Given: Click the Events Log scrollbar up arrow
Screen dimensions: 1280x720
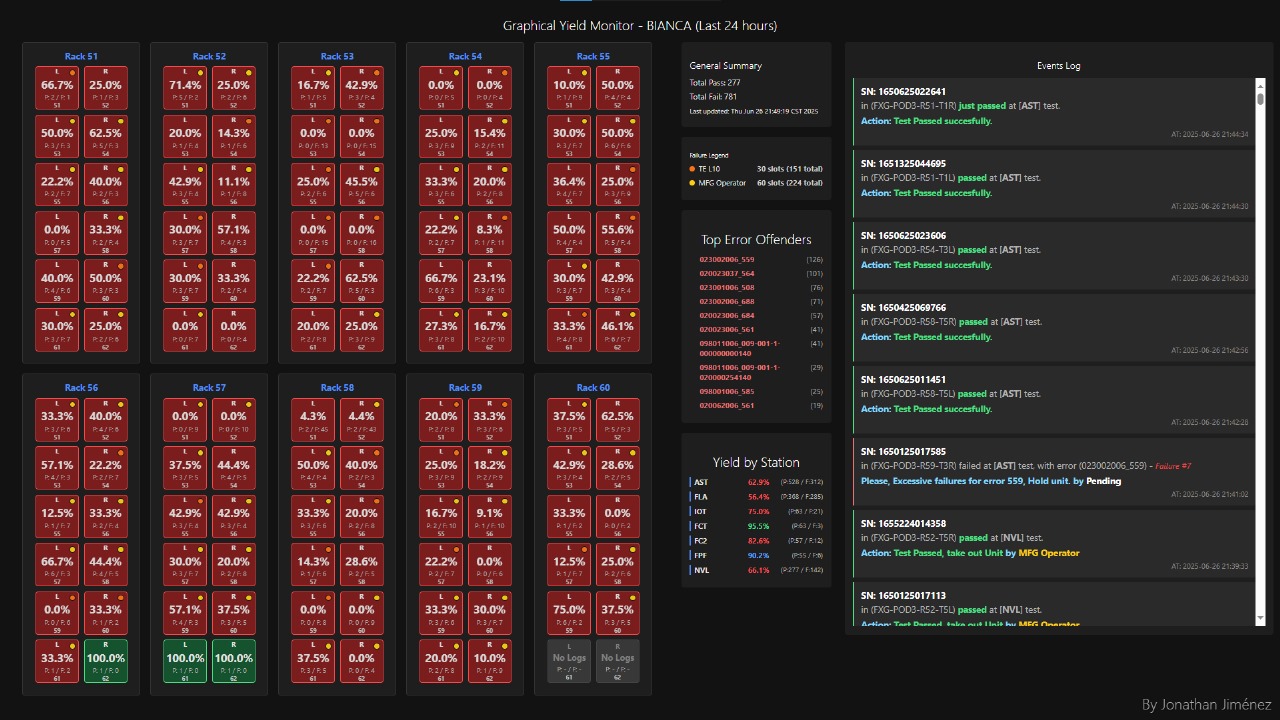Looking at the screenshot, I should (x=1260, y=84).
